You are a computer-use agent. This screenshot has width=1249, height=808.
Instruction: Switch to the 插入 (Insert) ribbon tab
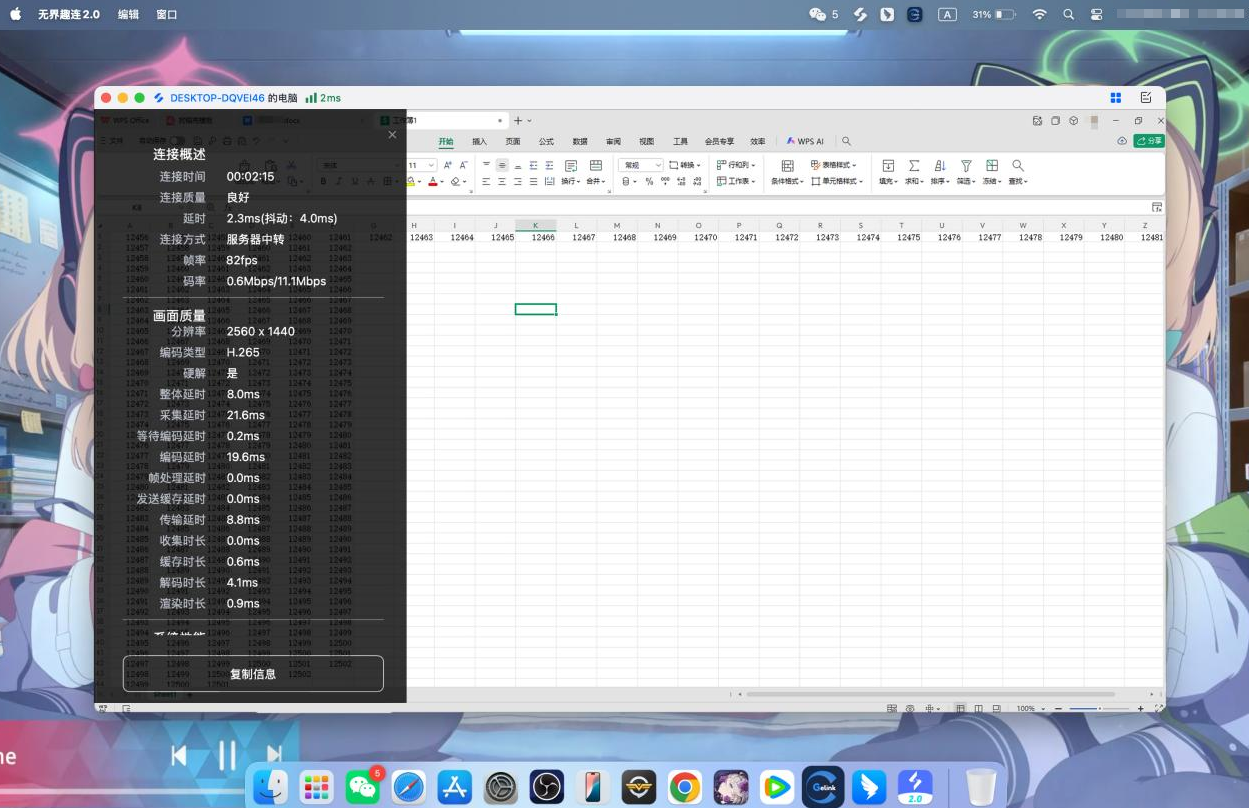tap(479, 142)
